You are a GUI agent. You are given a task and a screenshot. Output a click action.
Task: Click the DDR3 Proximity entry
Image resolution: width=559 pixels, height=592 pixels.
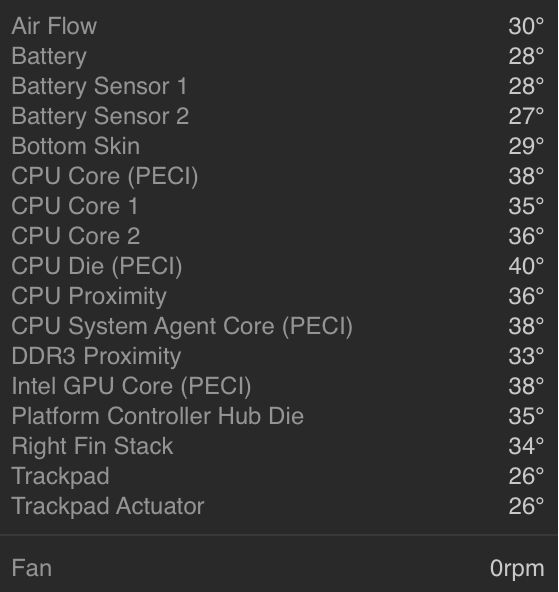[x=278, y=356]
